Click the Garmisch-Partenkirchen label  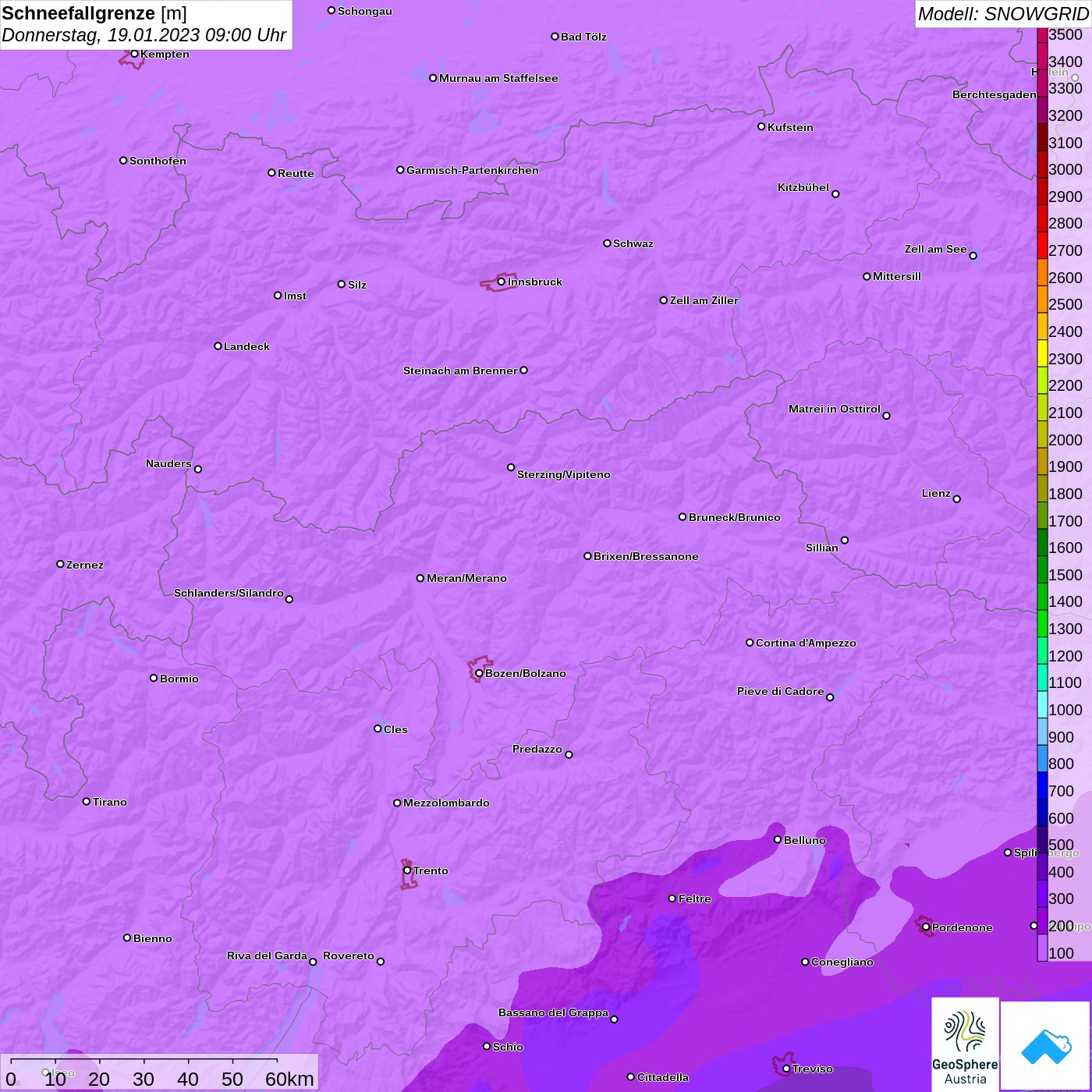(x=473, y=170)
